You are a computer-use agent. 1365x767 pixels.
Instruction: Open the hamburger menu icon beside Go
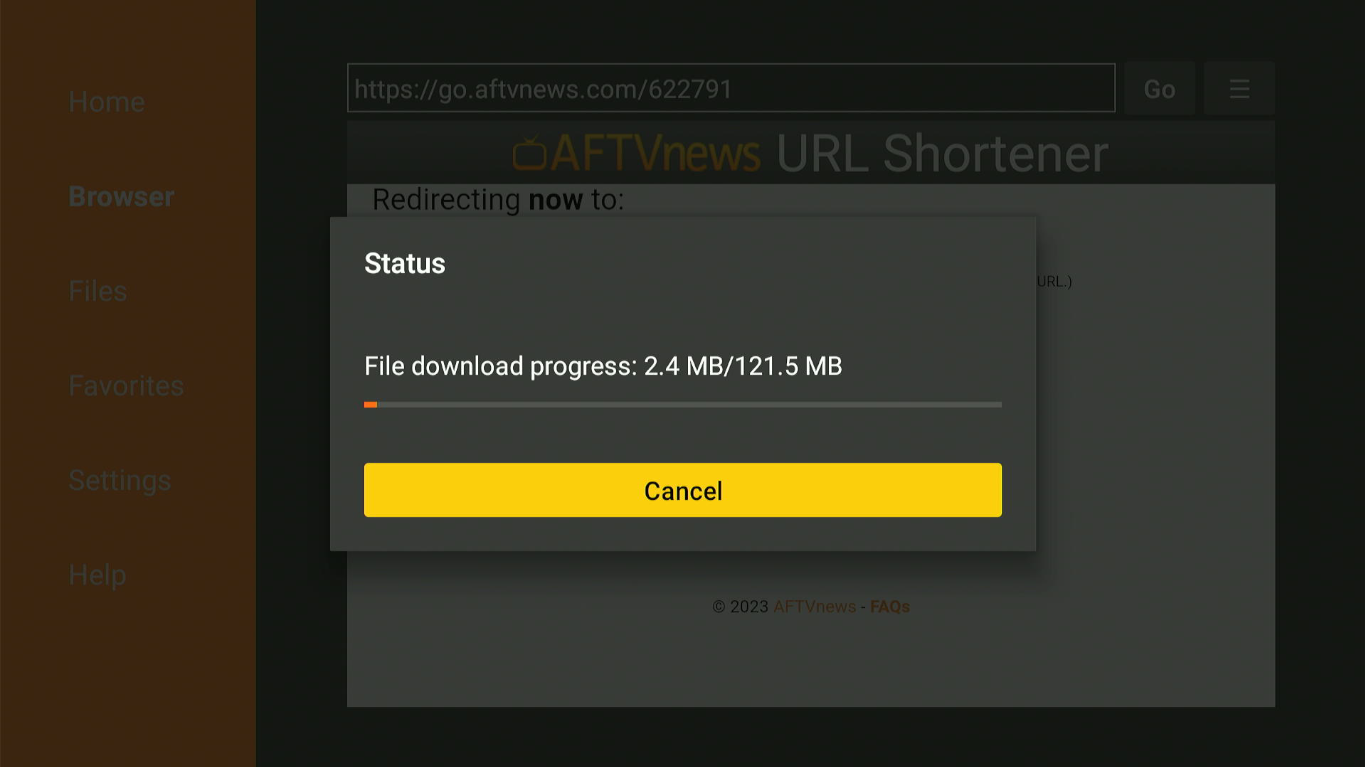(x=1239, y=89)
